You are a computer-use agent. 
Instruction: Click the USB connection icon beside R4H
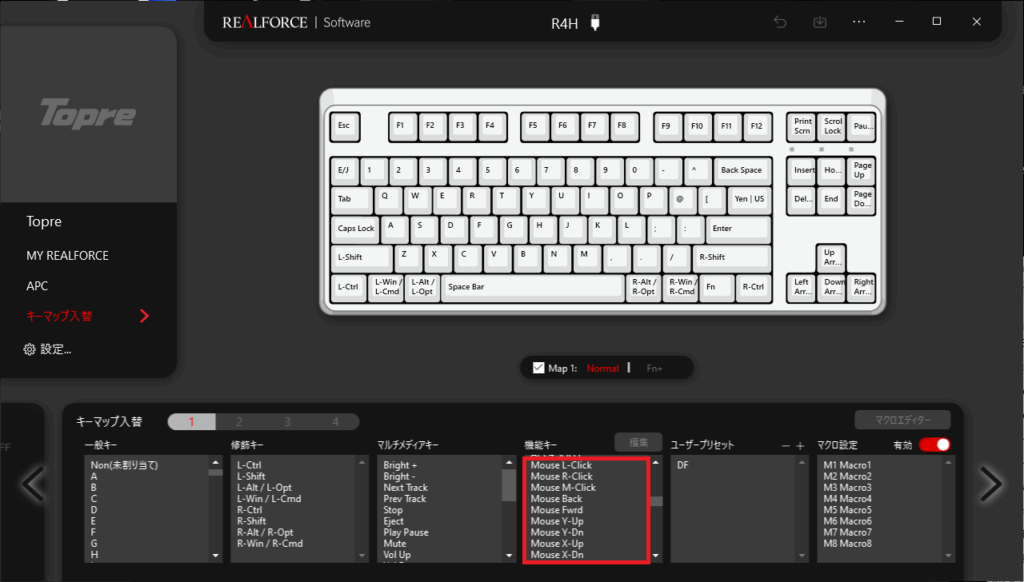coord(595,23)
